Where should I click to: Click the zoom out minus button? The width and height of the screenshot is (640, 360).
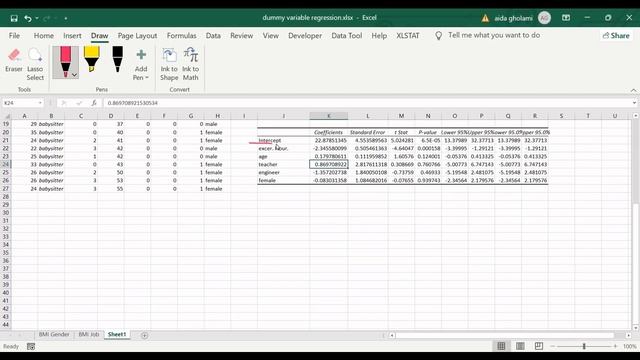[x=553, y=346]
